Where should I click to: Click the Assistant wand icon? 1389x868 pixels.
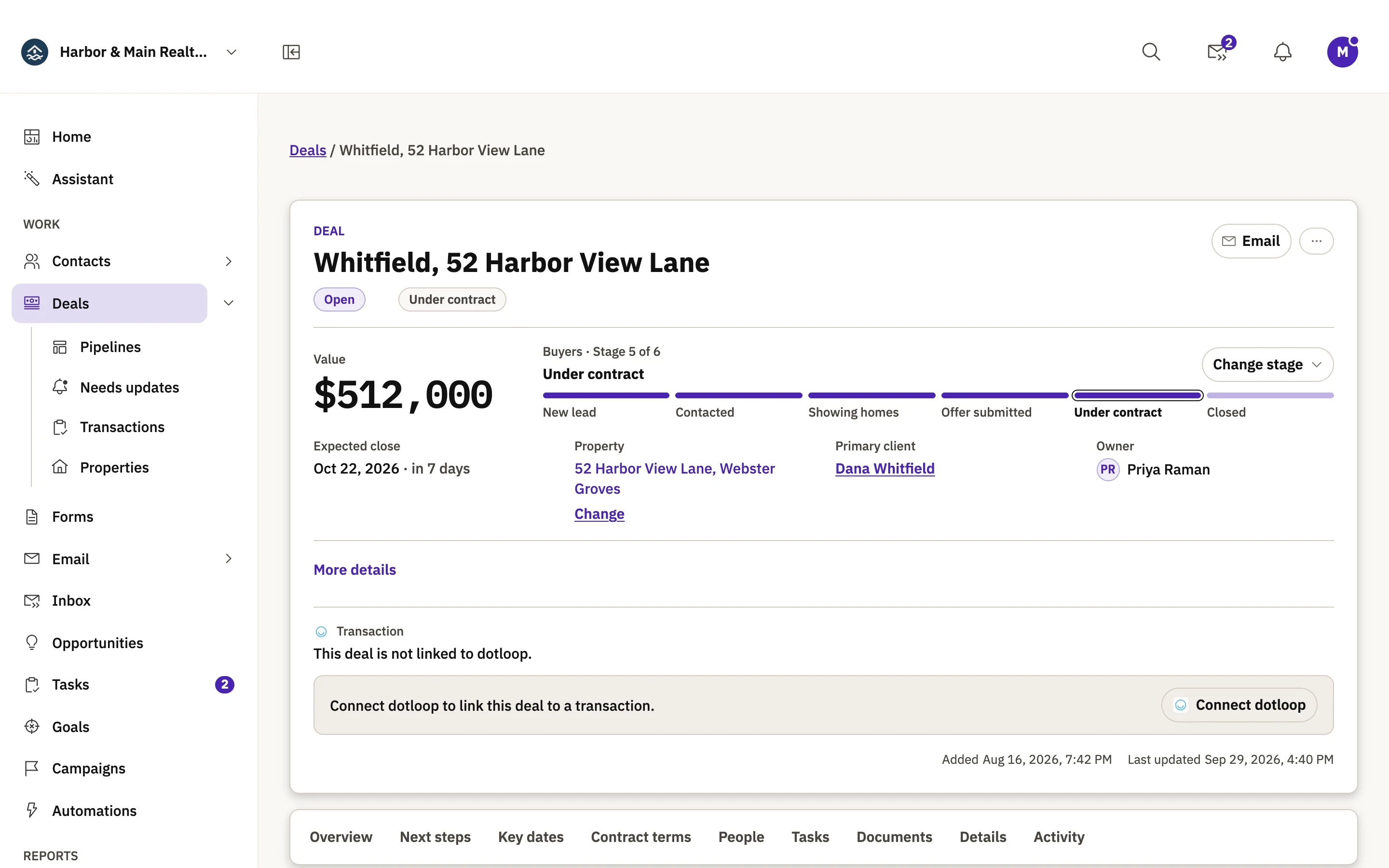tap(31, 178)
